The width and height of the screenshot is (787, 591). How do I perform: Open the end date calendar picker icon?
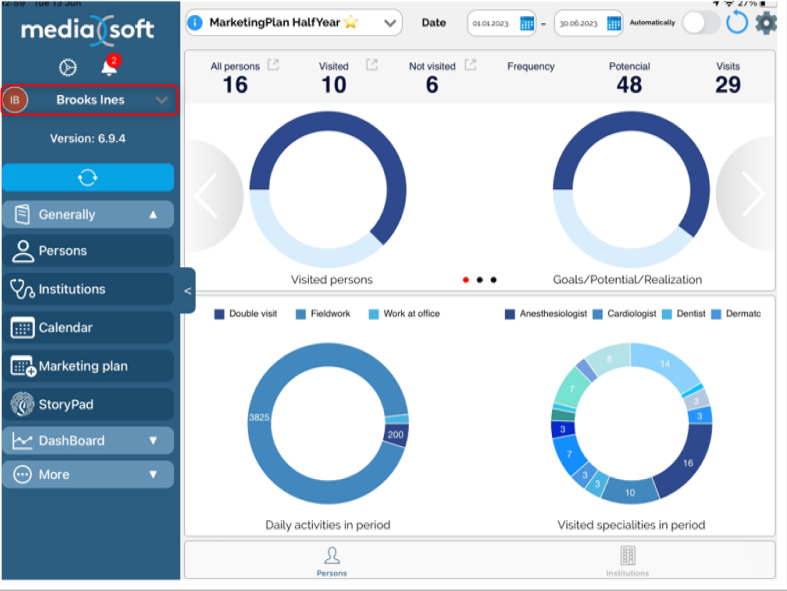(613, 23)
